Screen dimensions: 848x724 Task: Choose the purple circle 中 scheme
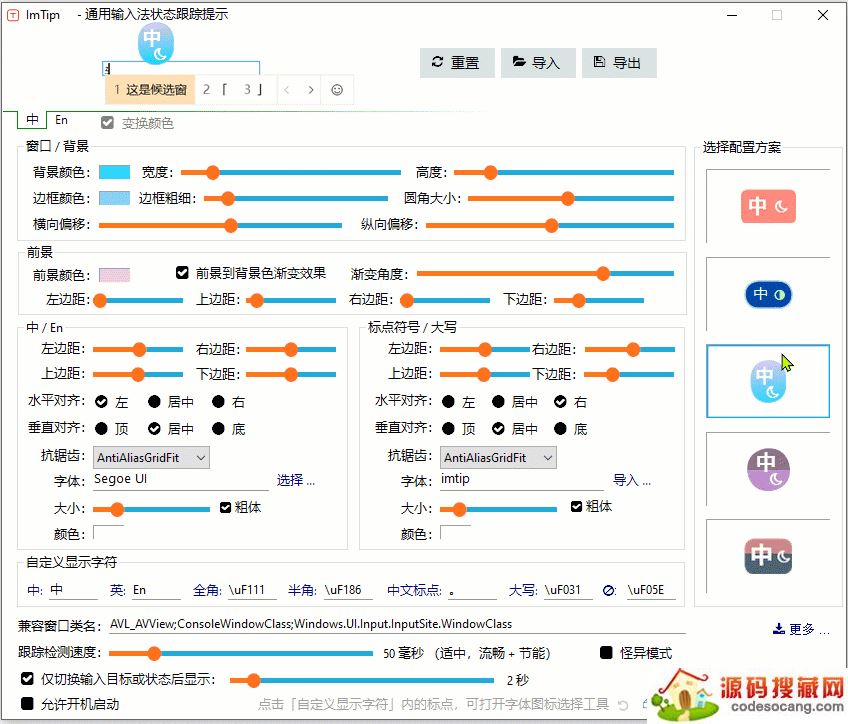point(767,469)
